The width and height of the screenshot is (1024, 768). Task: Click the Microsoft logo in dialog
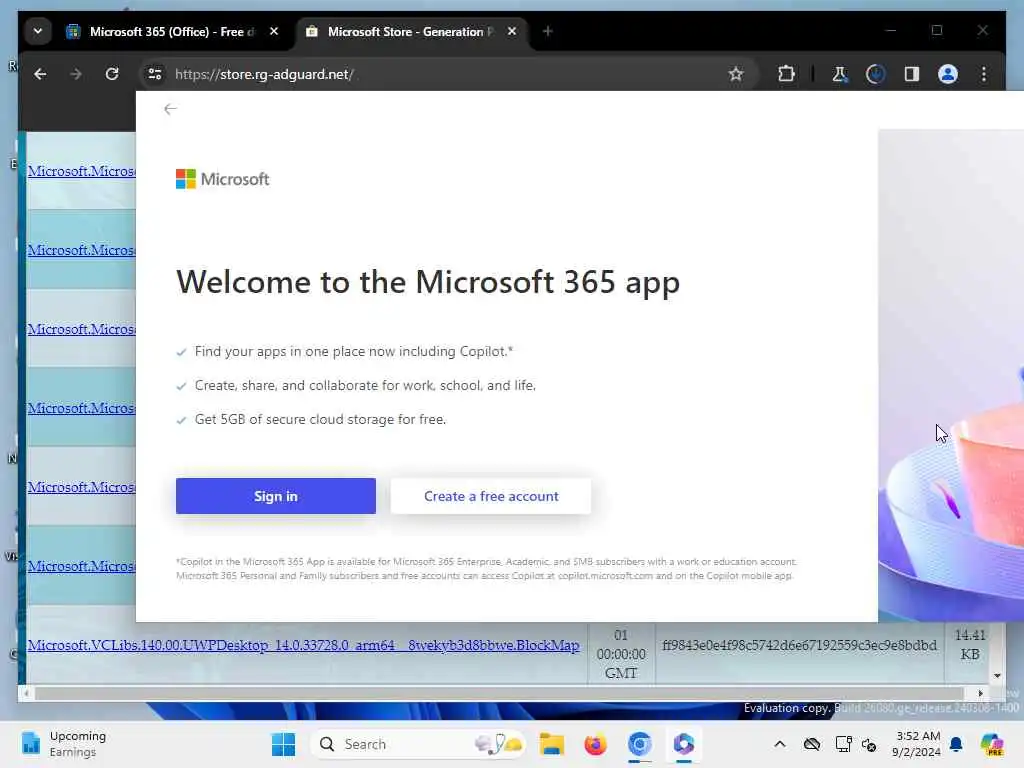[223, 179]
